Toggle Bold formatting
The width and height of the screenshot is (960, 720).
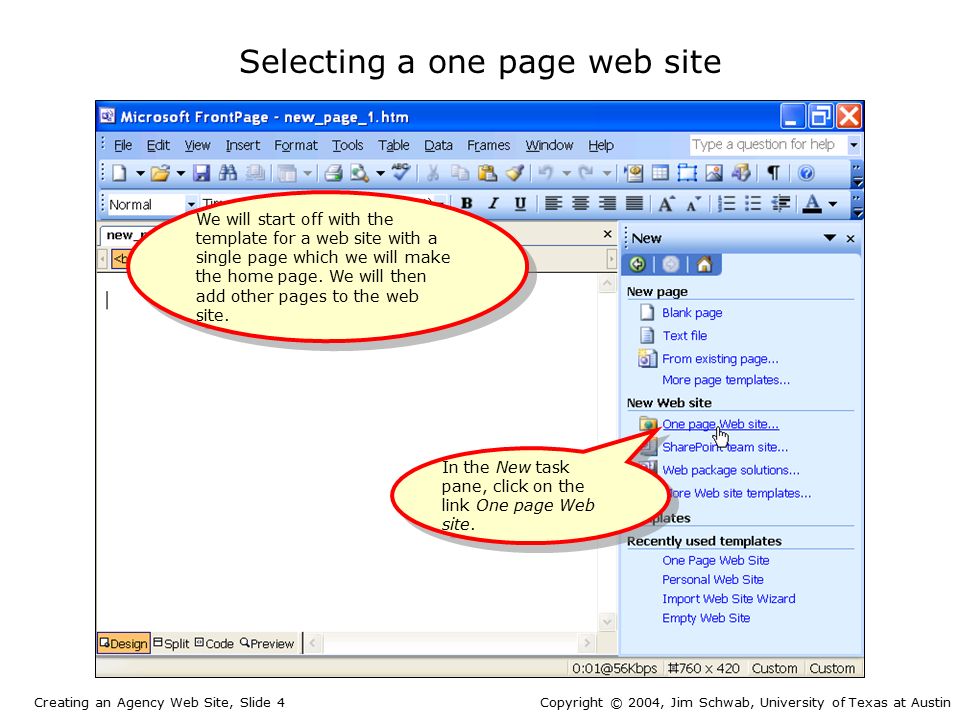(x=467, y=203)
